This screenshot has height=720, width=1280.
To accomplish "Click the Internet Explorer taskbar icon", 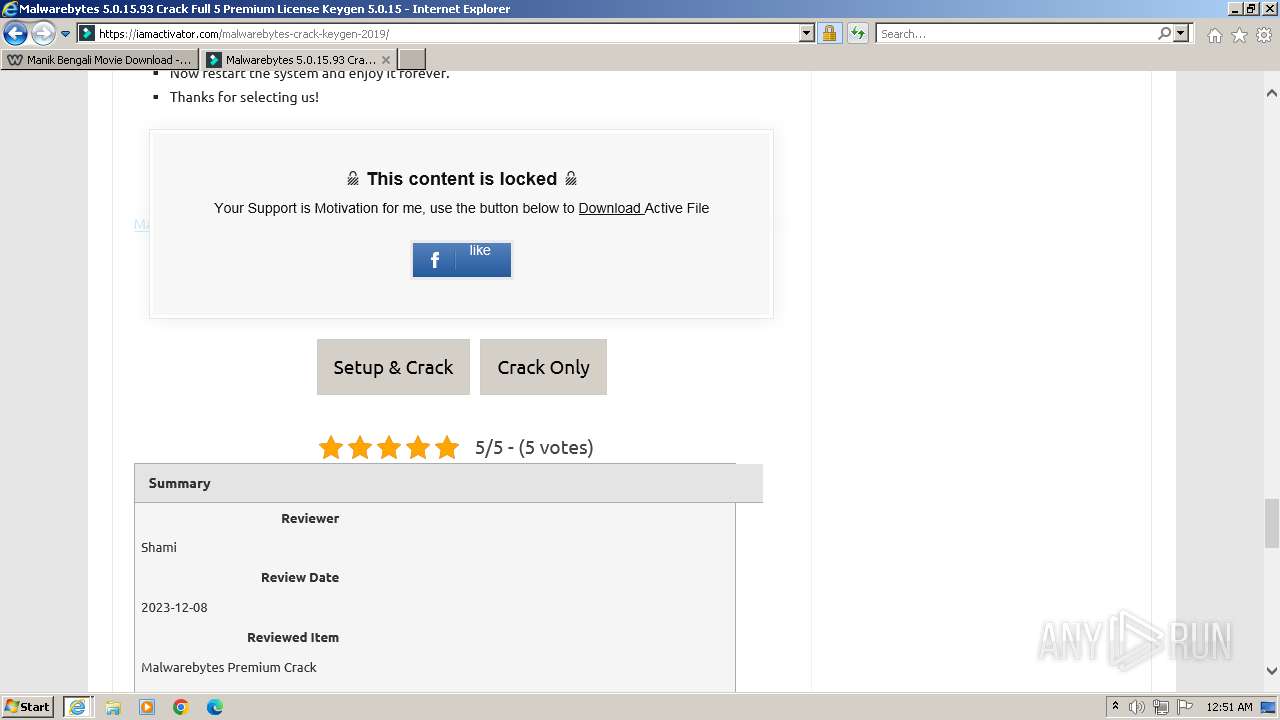I will 78,707.
